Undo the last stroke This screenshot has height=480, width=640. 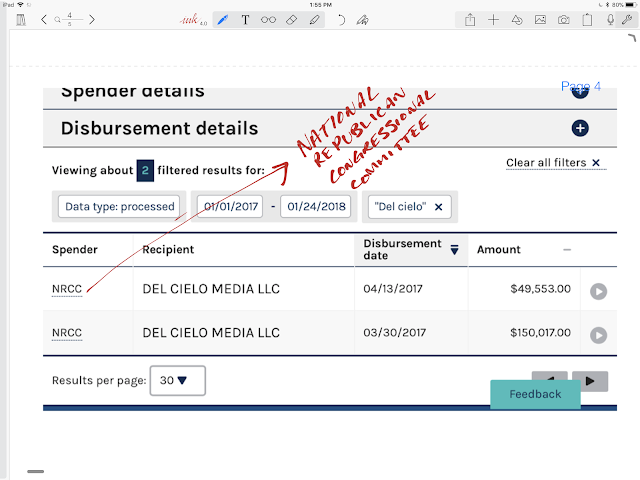click(341, 20)
